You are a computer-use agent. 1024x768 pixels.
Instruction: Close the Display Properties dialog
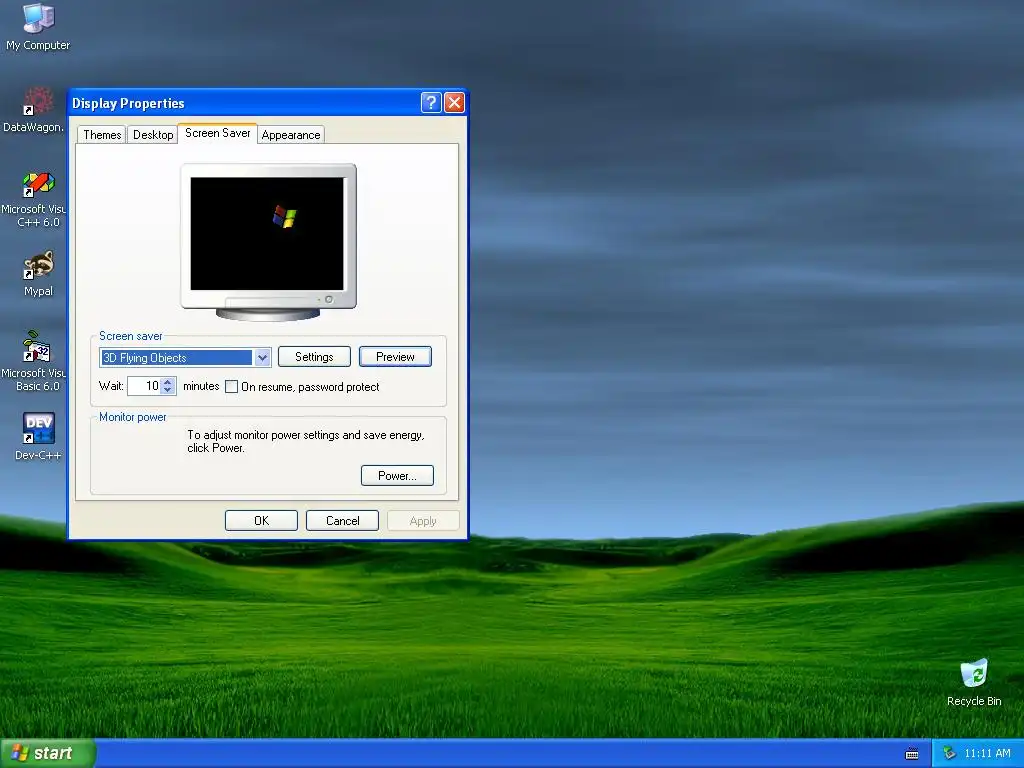(x=455, y=103)
